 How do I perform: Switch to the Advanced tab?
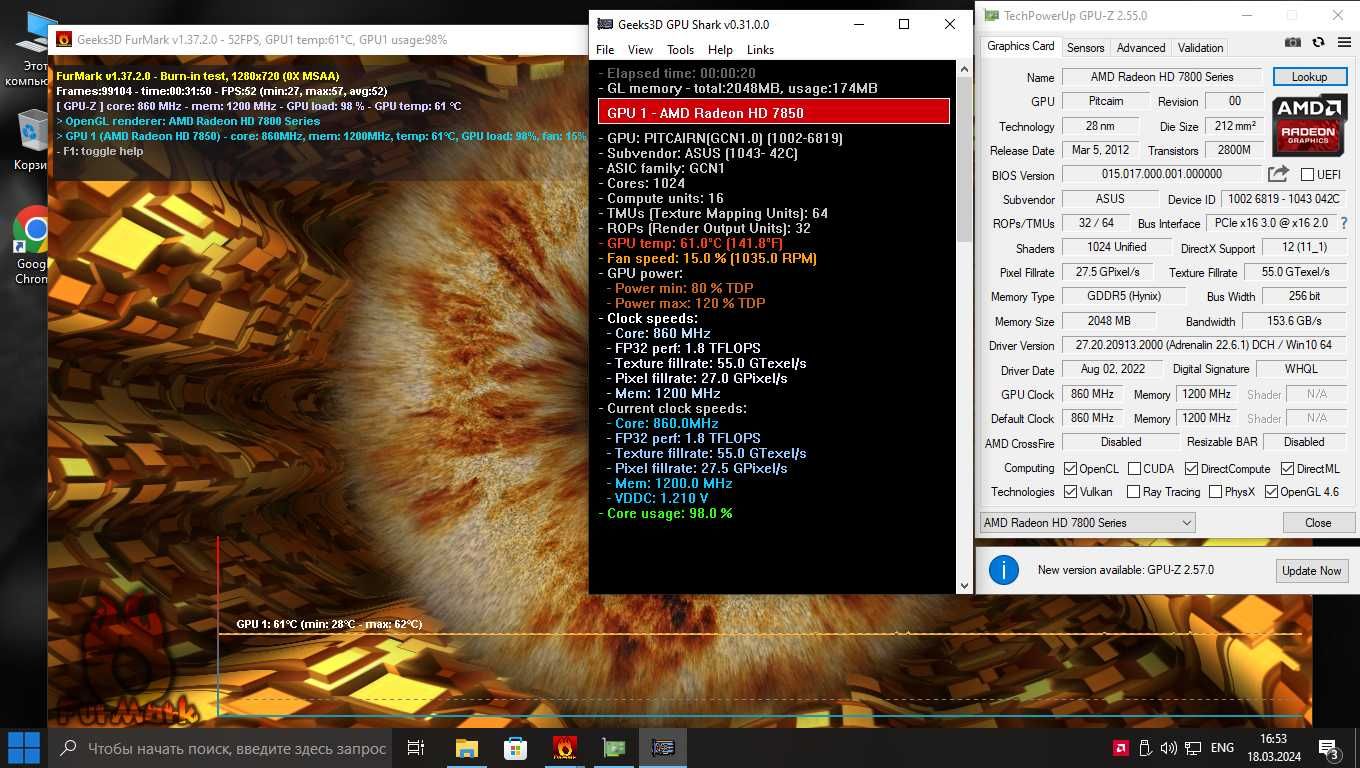tap(1141, 47)
